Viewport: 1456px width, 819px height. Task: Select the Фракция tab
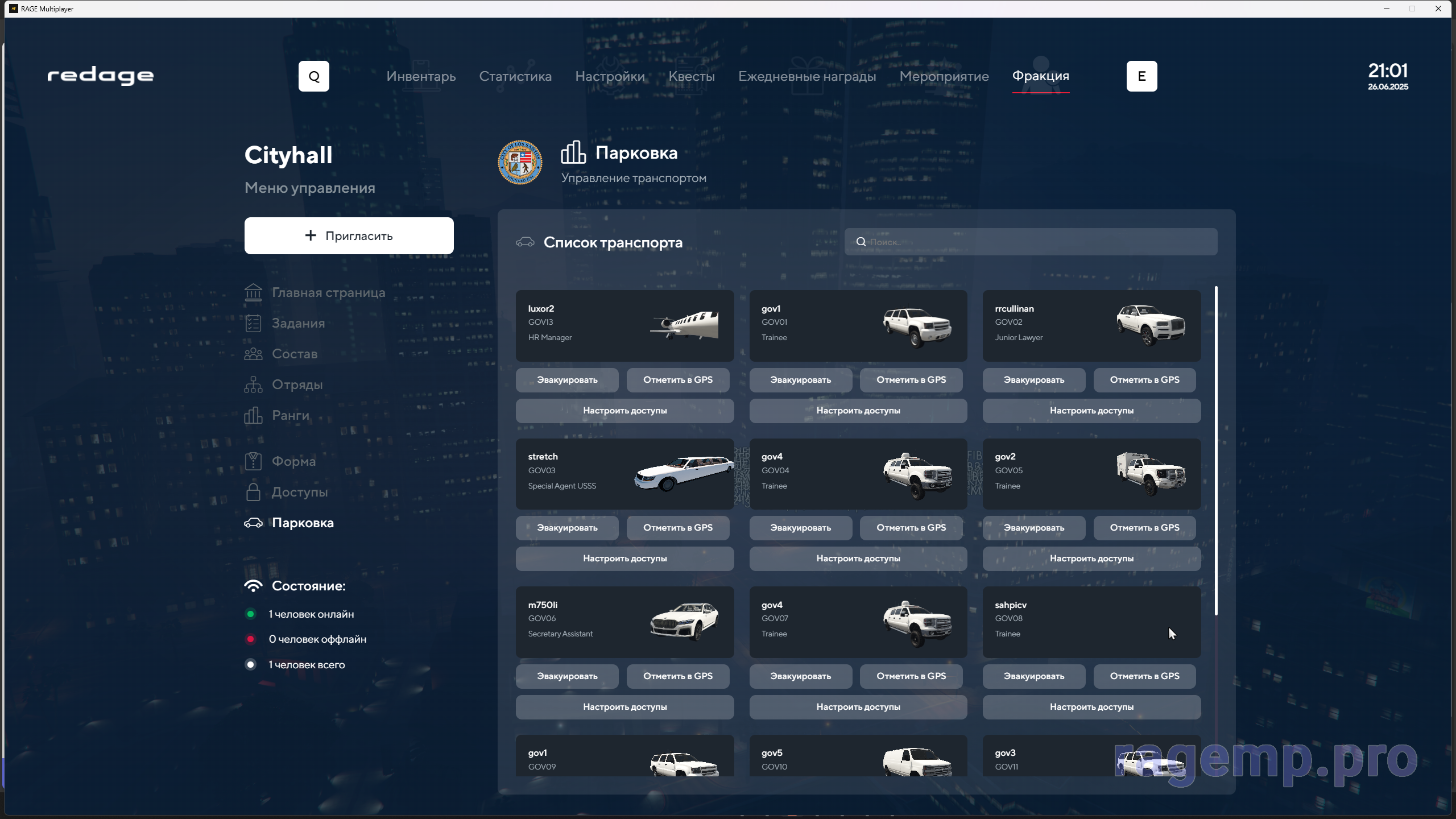(1041, 76)
